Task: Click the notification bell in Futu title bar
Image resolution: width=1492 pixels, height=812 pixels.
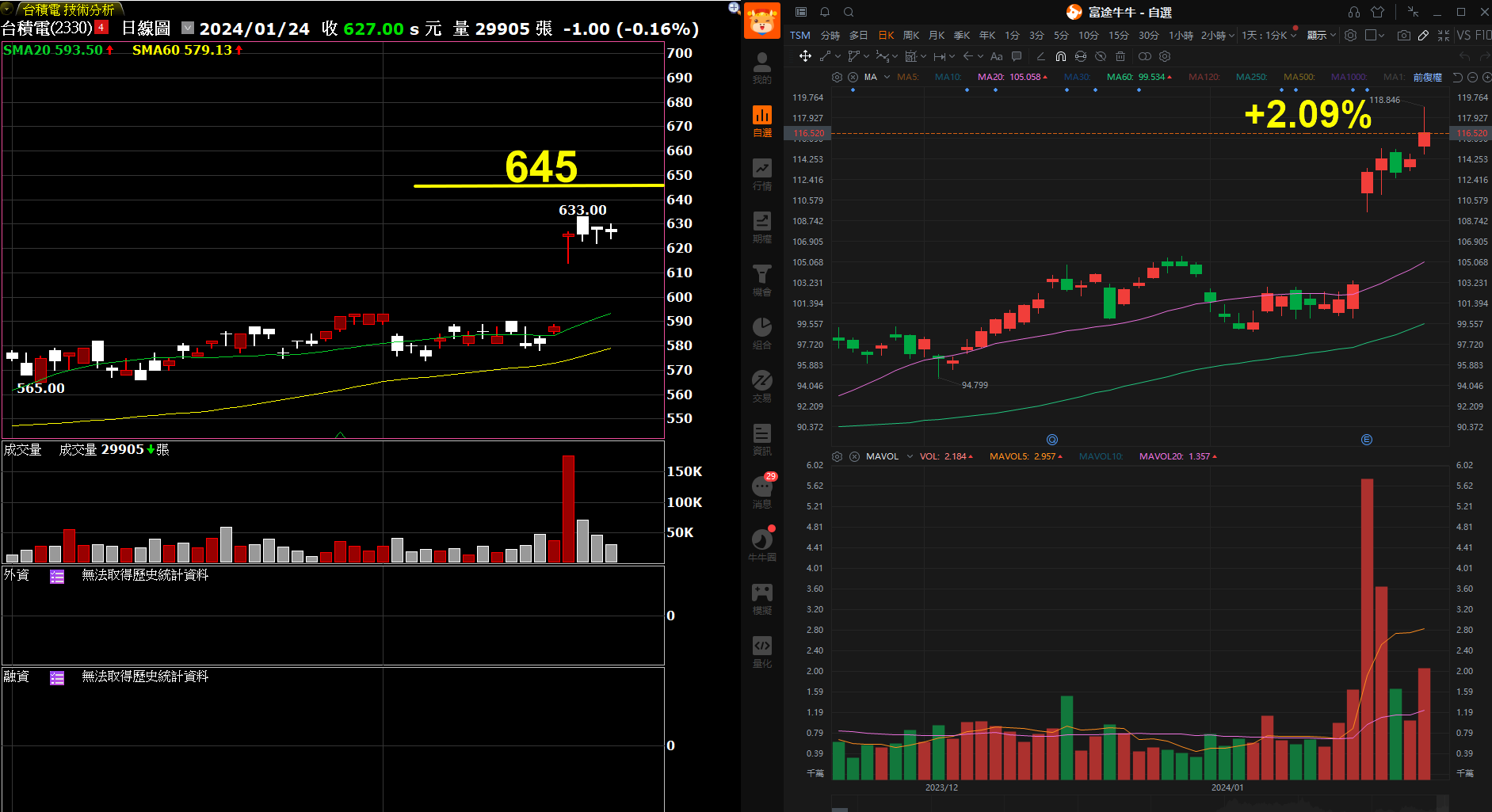Action: tap(825, 12)
